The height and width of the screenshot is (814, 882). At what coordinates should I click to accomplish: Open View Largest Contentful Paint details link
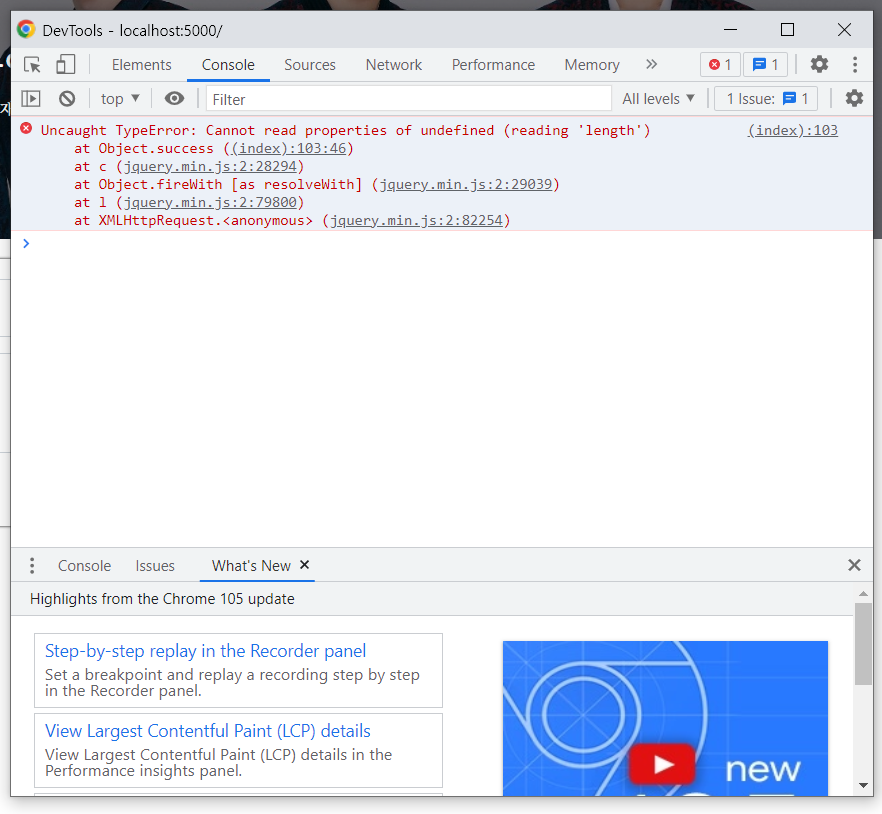(x=208, y=731)
